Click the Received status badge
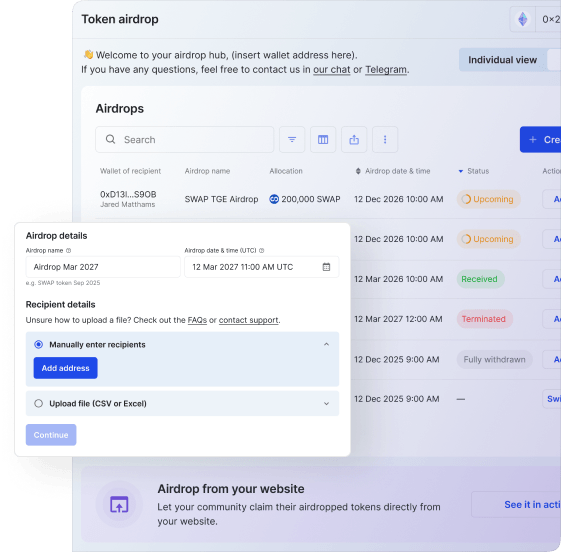Viewport: 561px width, 552px height. [480, 279]
